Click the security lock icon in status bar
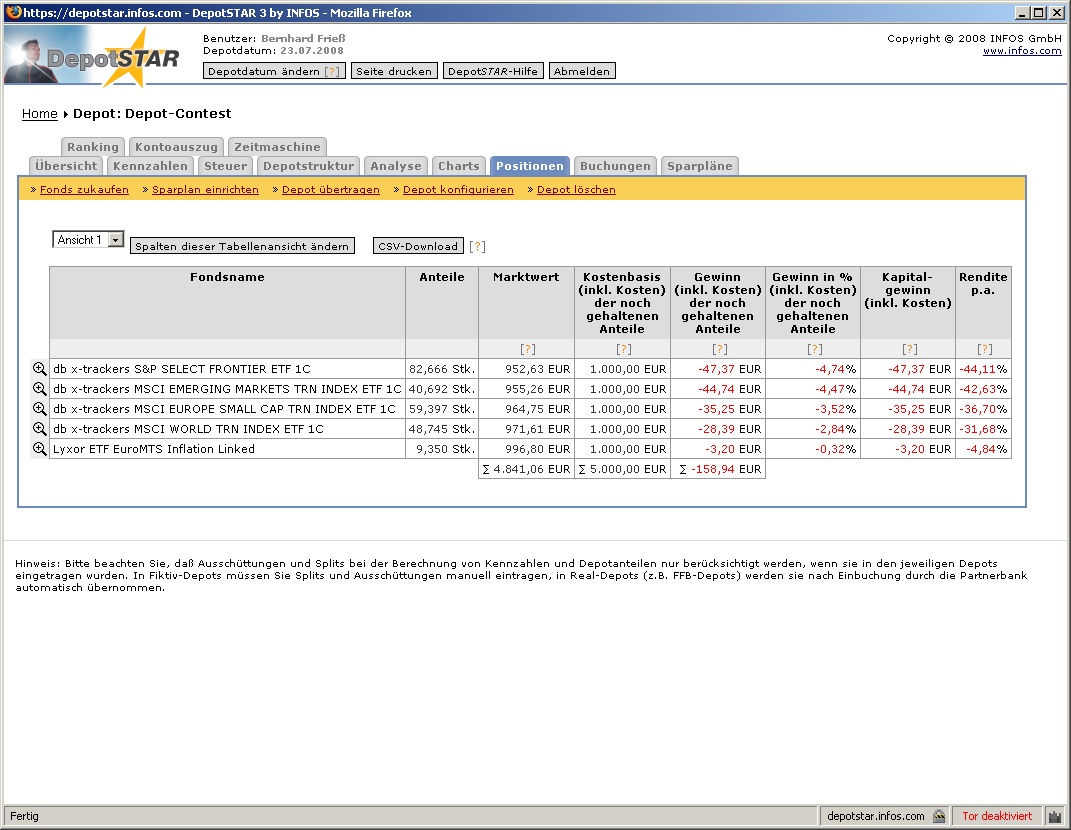This screenshot has width=1071, height=830. (x=939, y=816)
